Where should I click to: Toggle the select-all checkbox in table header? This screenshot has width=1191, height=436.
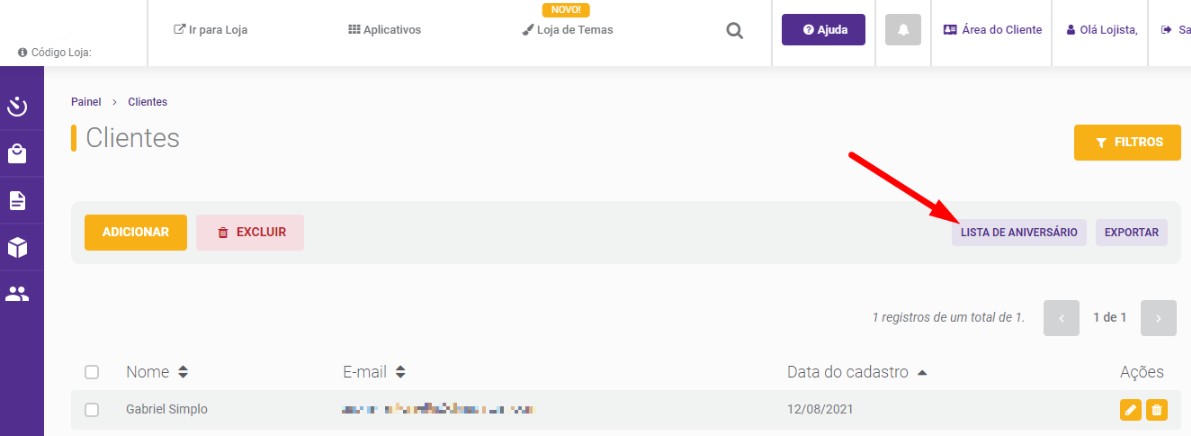[92, 372]
